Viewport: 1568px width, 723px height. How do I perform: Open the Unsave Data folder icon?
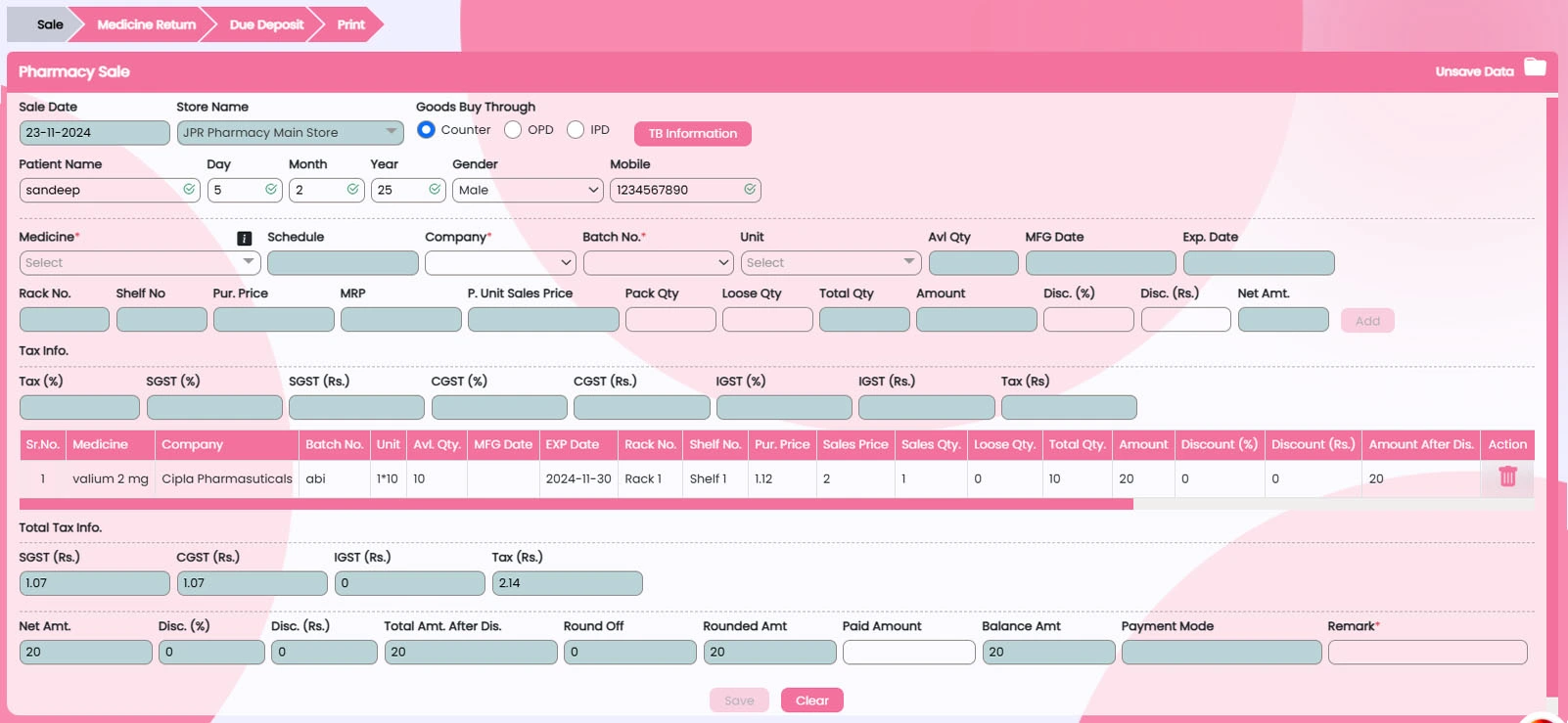(x=1535, y=68)
